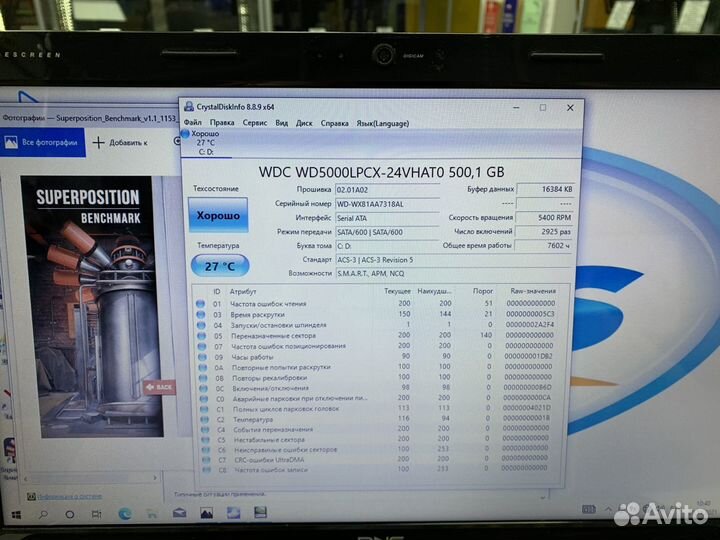
Task: Open the Диск menu
Action: pos(304,123)
